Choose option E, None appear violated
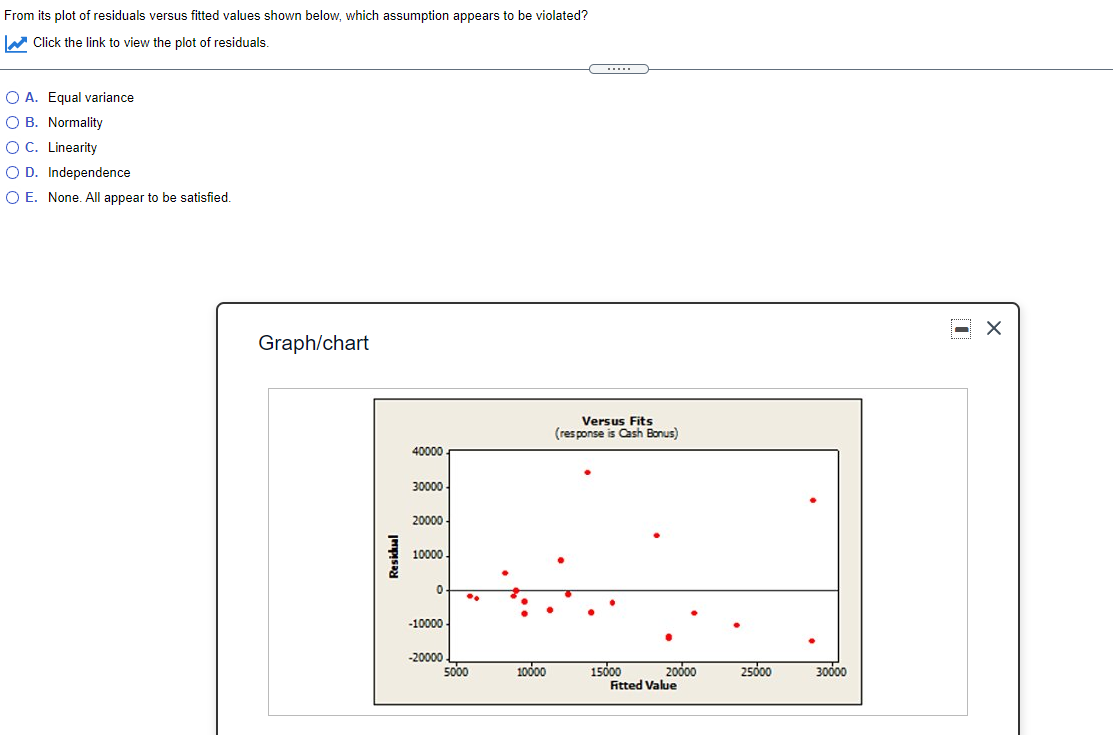The height and width of the screenshot is (735, 1113). coord(12,197)
